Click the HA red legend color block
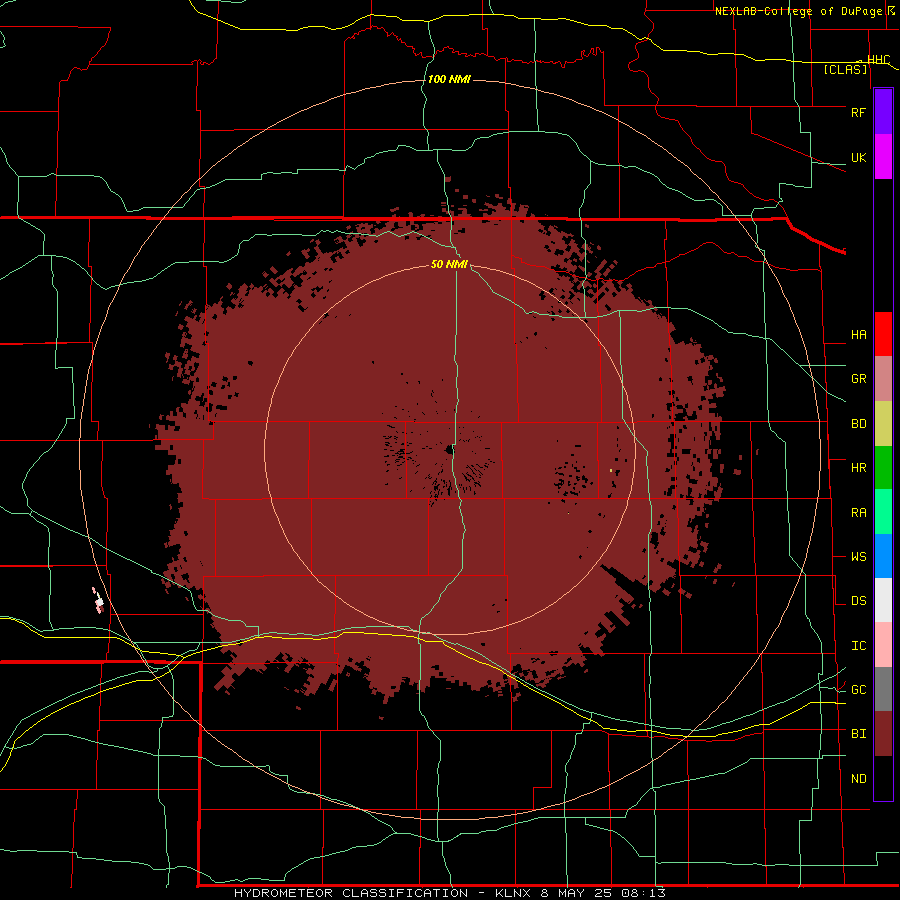 coord(883,334)
